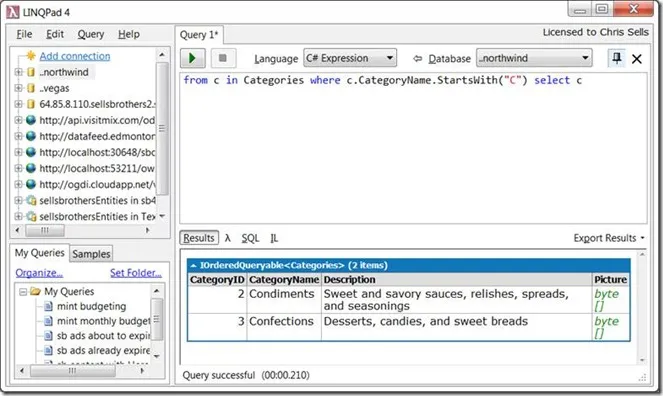
Task: Click the globe icon for localhost:53211 connection
Action: click(31, 168)
